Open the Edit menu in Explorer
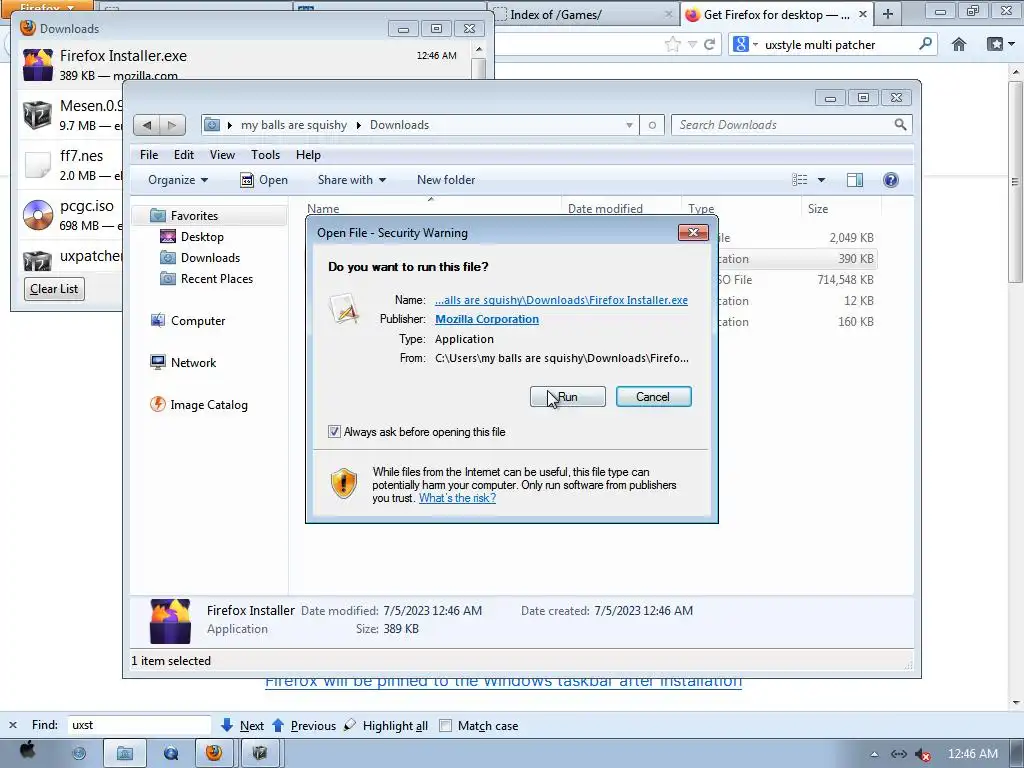 [x=184, y=155]
